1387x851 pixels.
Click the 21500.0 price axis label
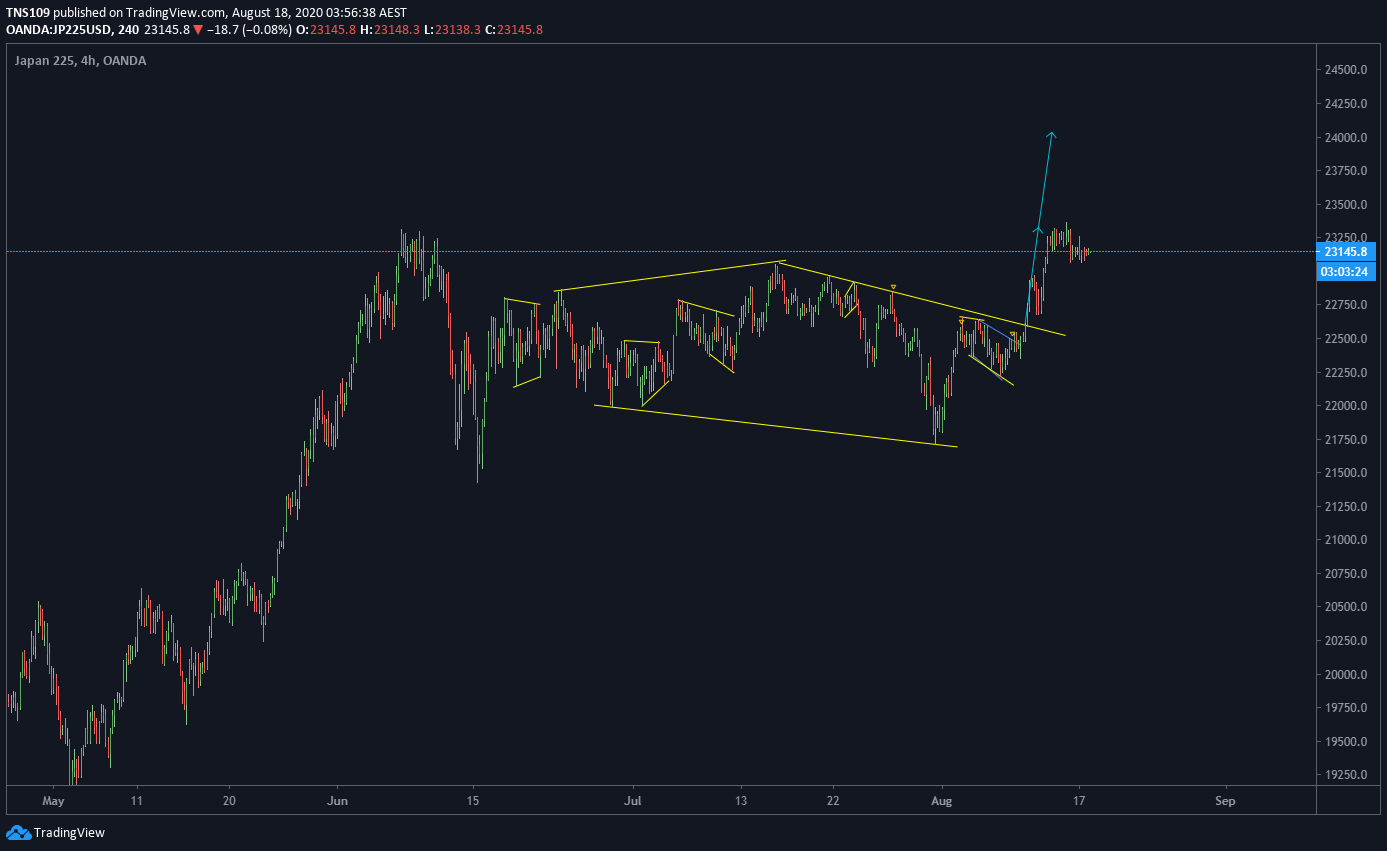click(1347, 473)
